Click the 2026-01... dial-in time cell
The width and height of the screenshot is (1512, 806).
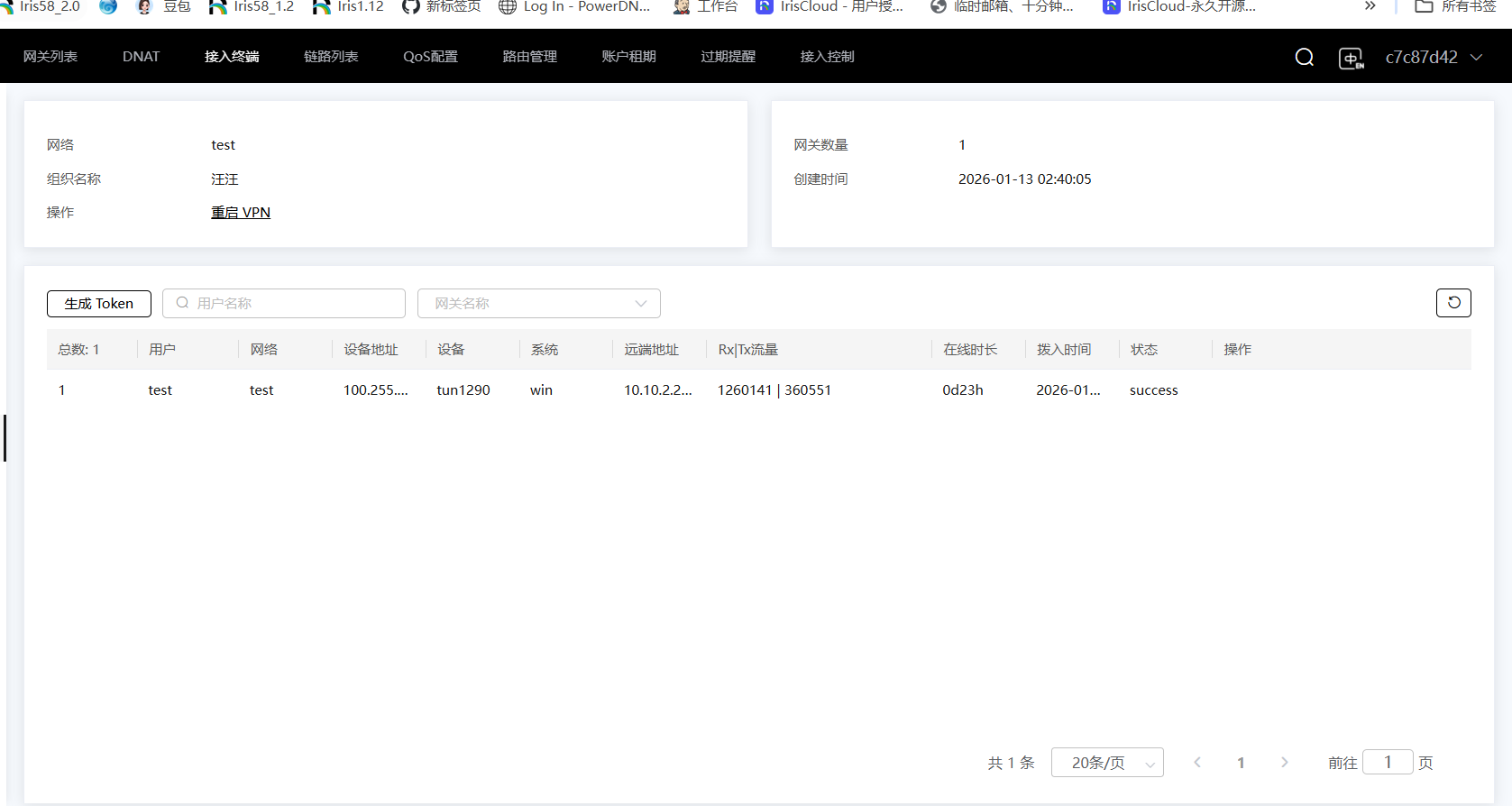pyautogui.click(x=1068, y=390)
